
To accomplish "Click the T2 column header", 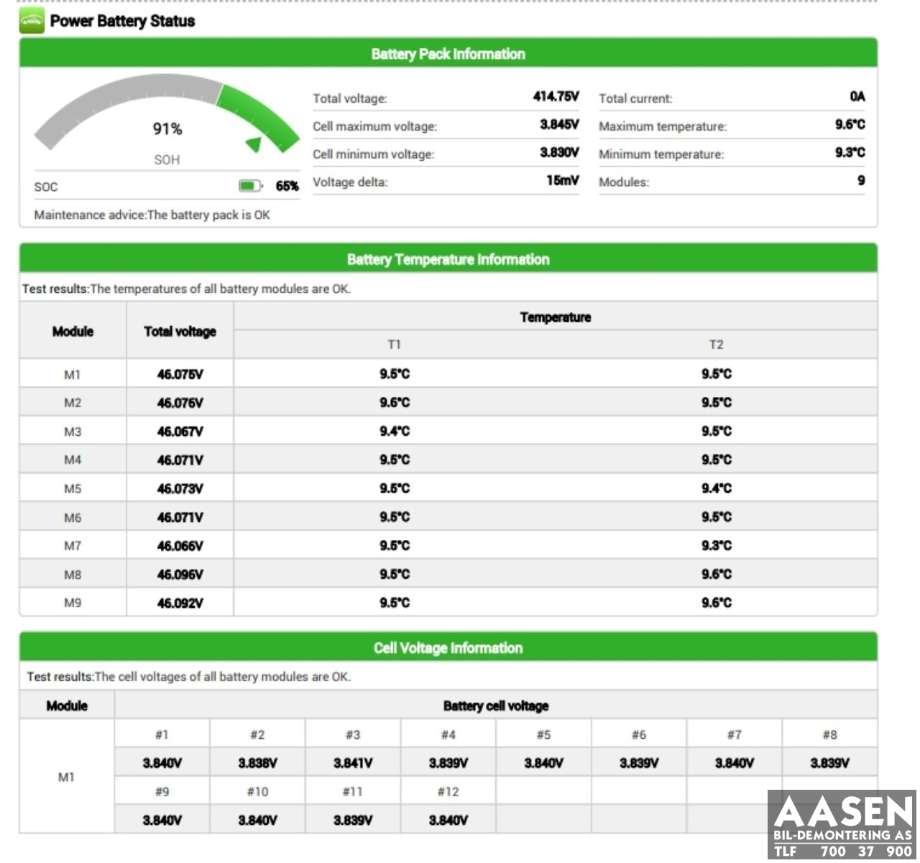I will point(716,344).
